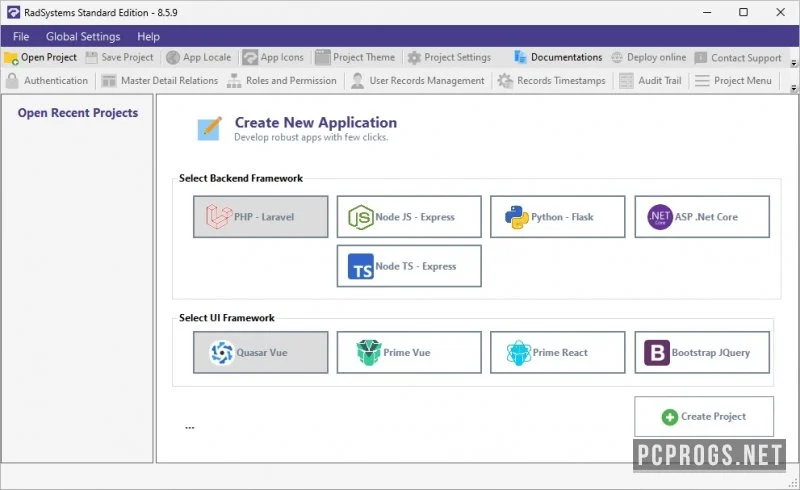Viewport: 800px width, 490px height.
Task: Open Project Settings gear icon
Action: [414, 58]
